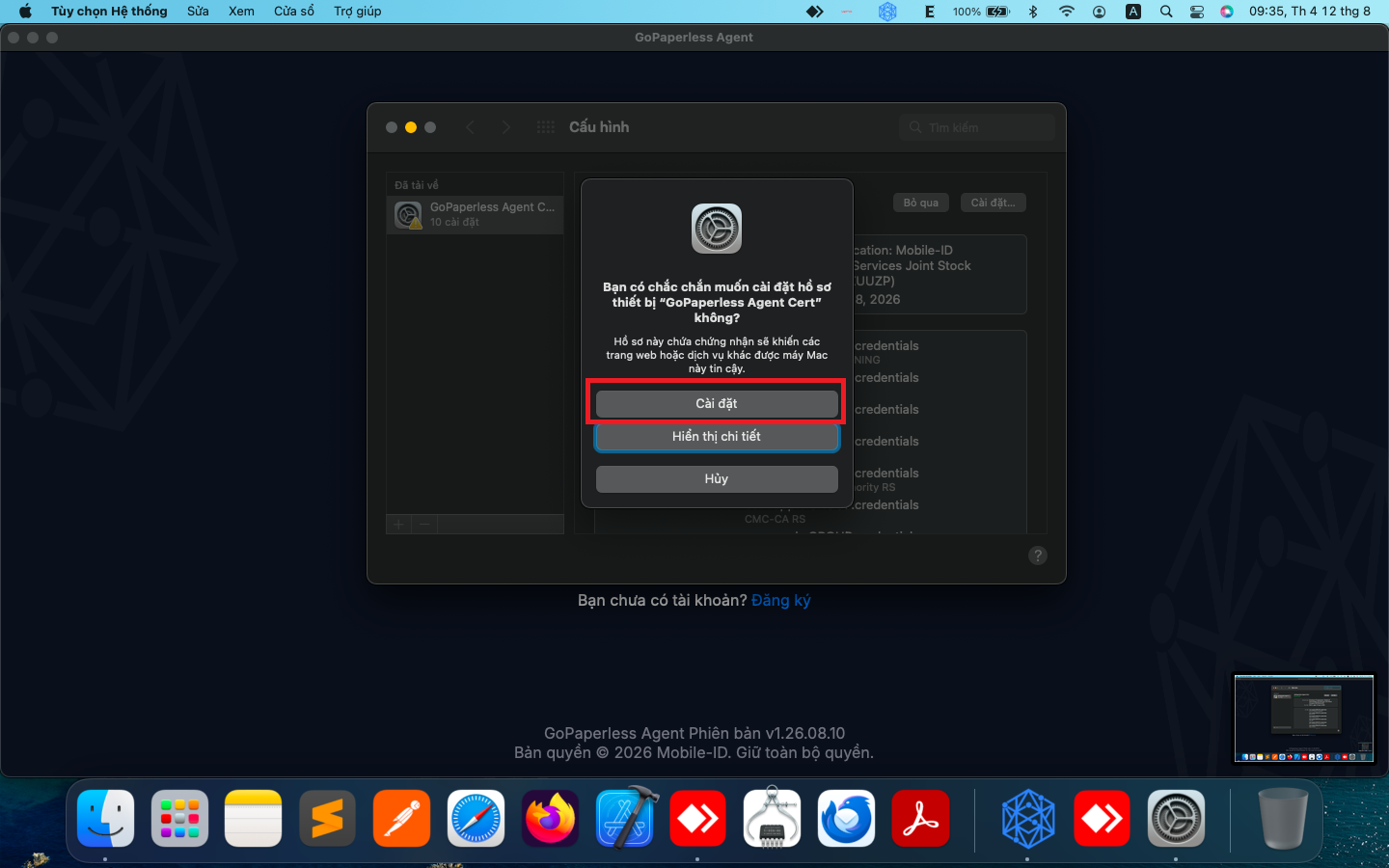Open Control Center from the menu bar
1389x868 pixels.
1197,12
